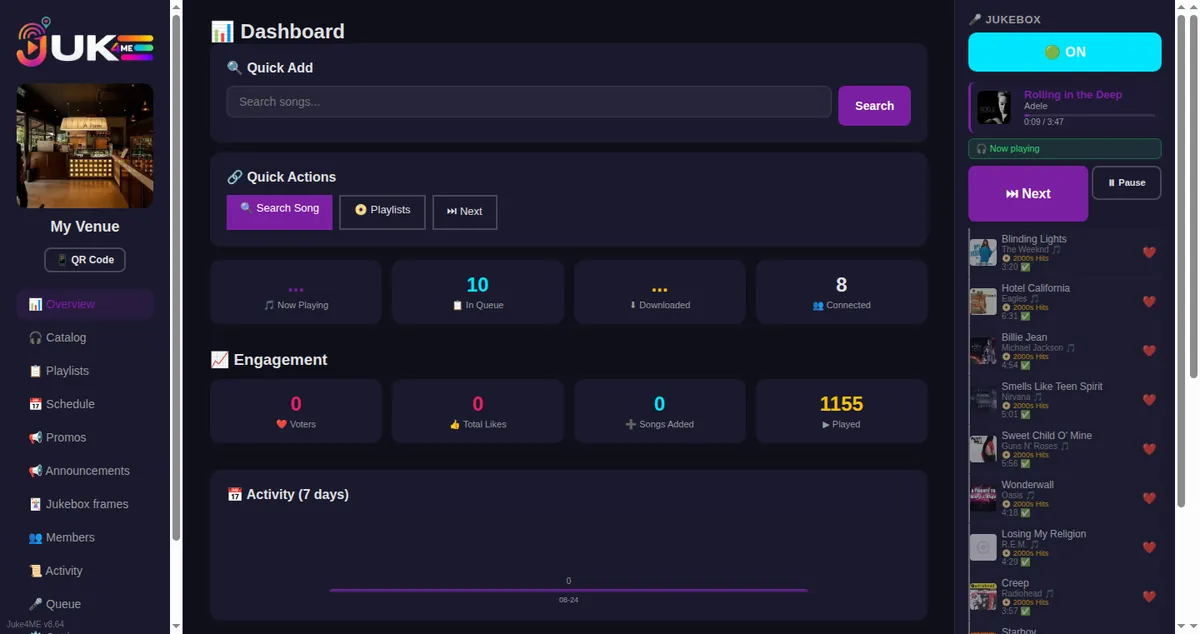
Task: Select Sweet Child O' Mine title
Action: point(1047,435)
